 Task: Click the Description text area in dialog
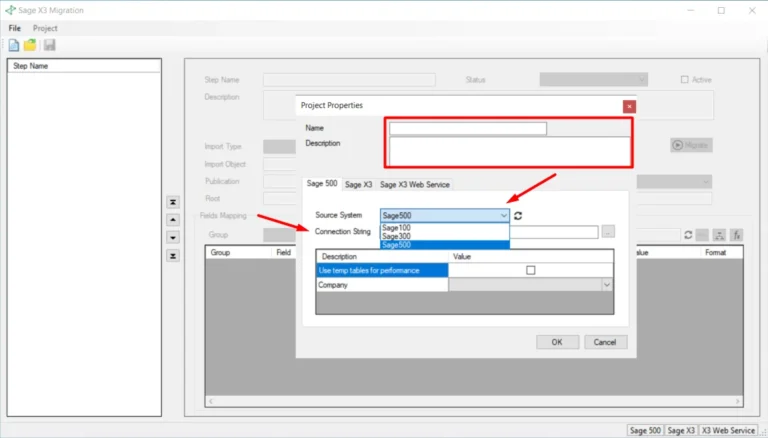(510, 151)
